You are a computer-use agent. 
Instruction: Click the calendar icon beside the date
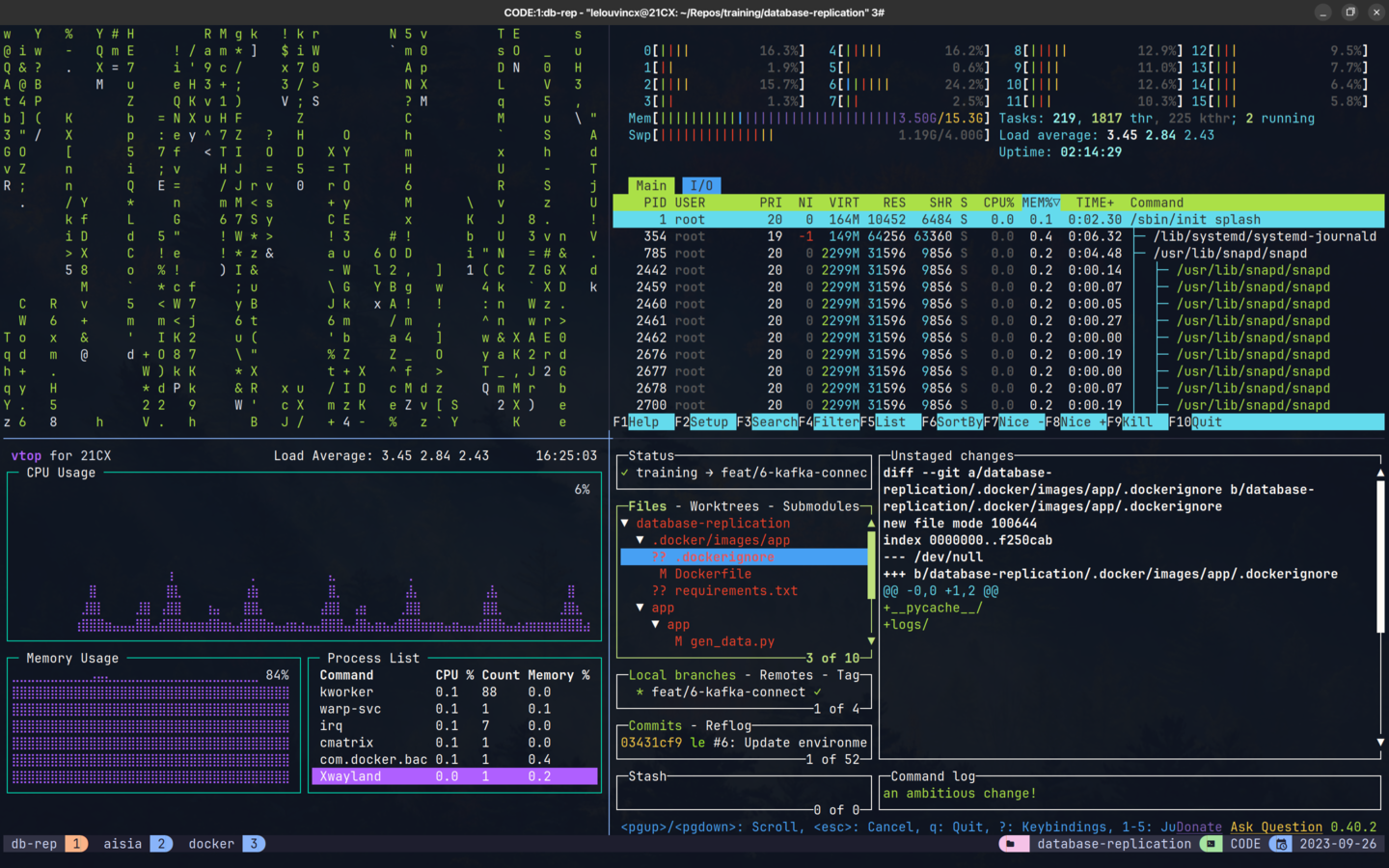[x=1280, y=844]
